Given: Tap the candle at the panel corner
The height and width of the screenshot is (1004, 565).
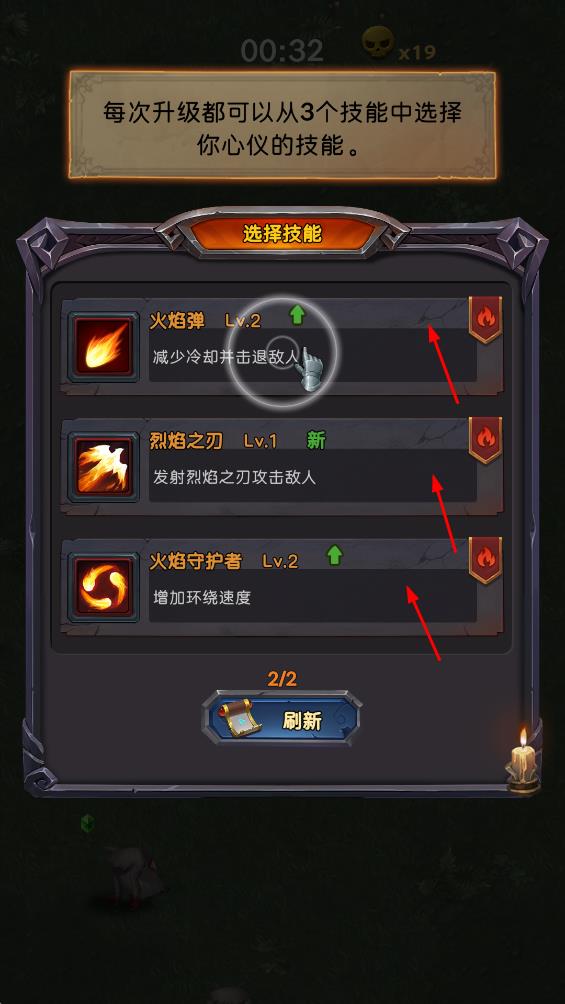Looking at the screenshot, I should [x=523, y=761].
